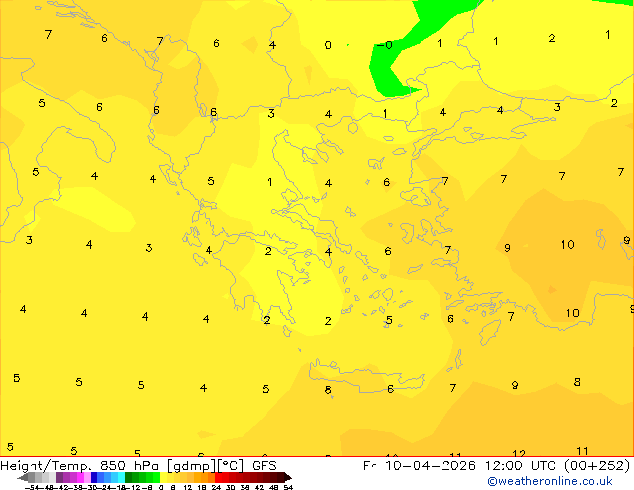Click the '-54' legend scale label

(x=32, y=487)
